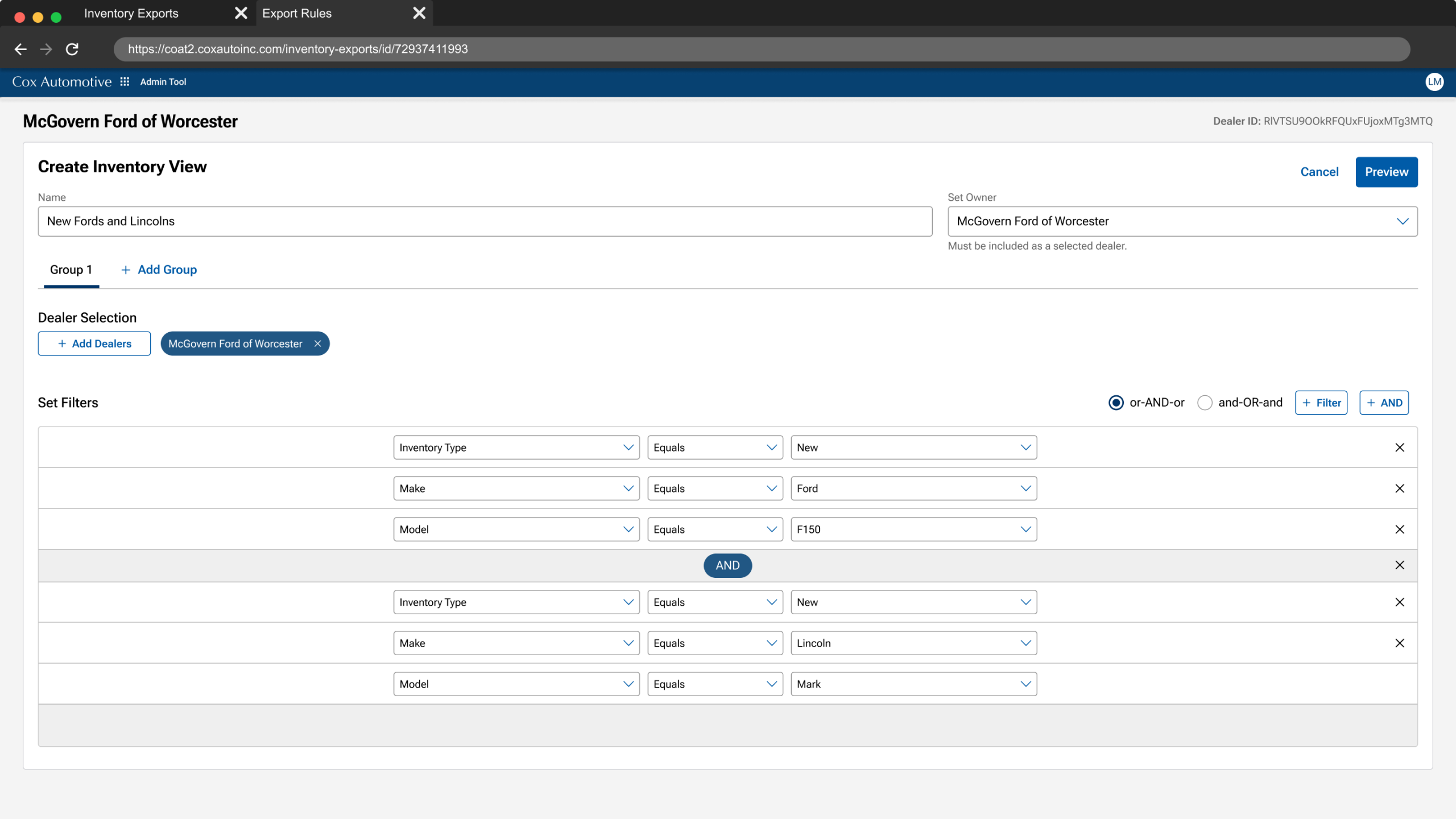The width and height of the screenshot is (1456, 819).
Task: Open the Equals operator dropdown in F150 row
Action: pyautogui.click(x=715, y=530)
